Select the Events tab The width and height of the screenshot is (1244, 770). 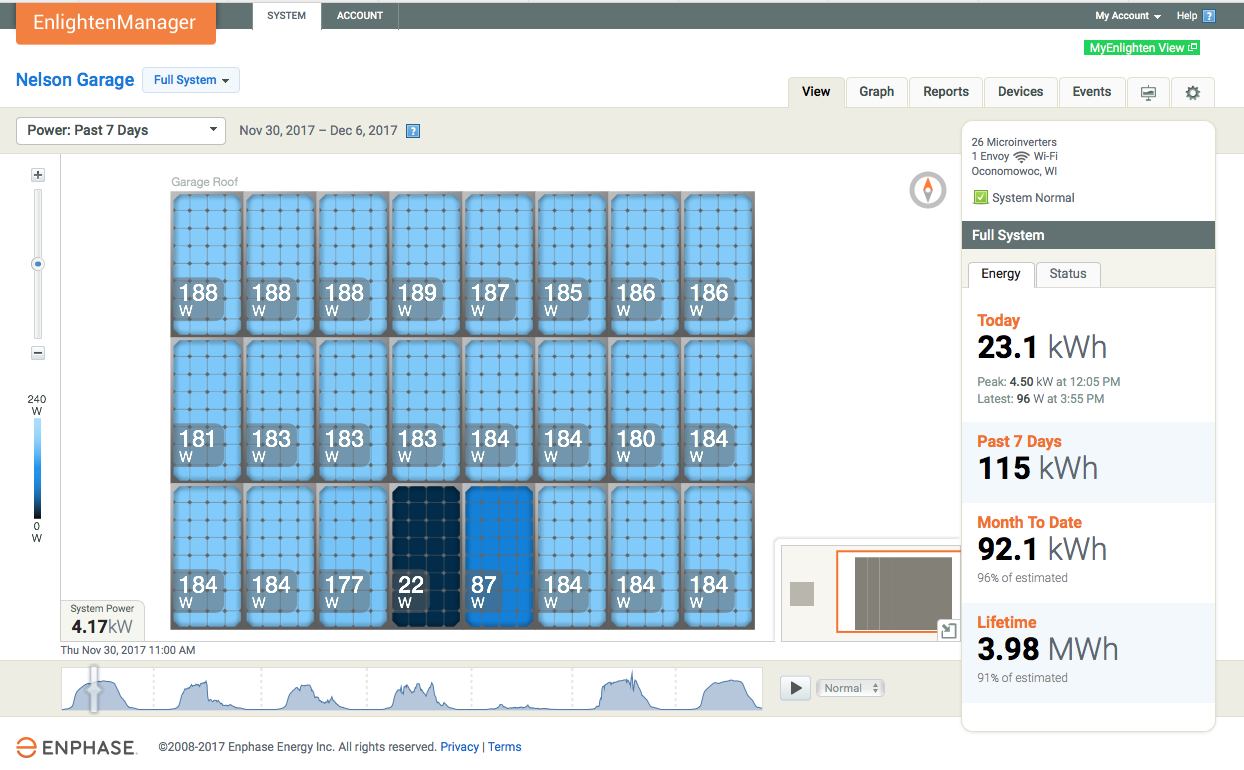(1092, 92)
